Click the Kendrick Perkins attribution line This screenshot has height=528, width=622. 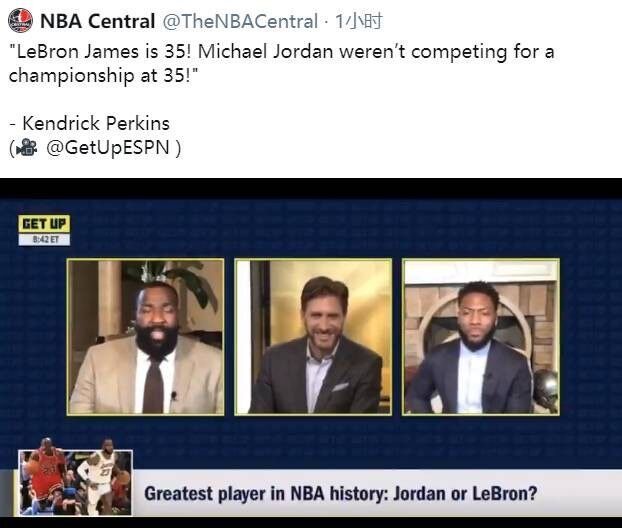click(x=90, y=123)
